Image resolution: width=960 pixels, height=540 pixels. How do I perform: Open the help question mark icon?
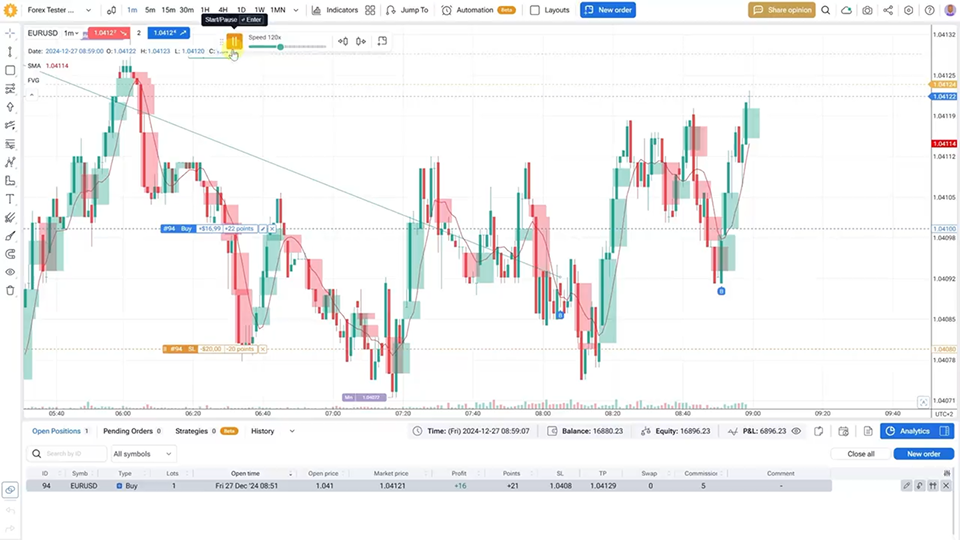point(929,10)
